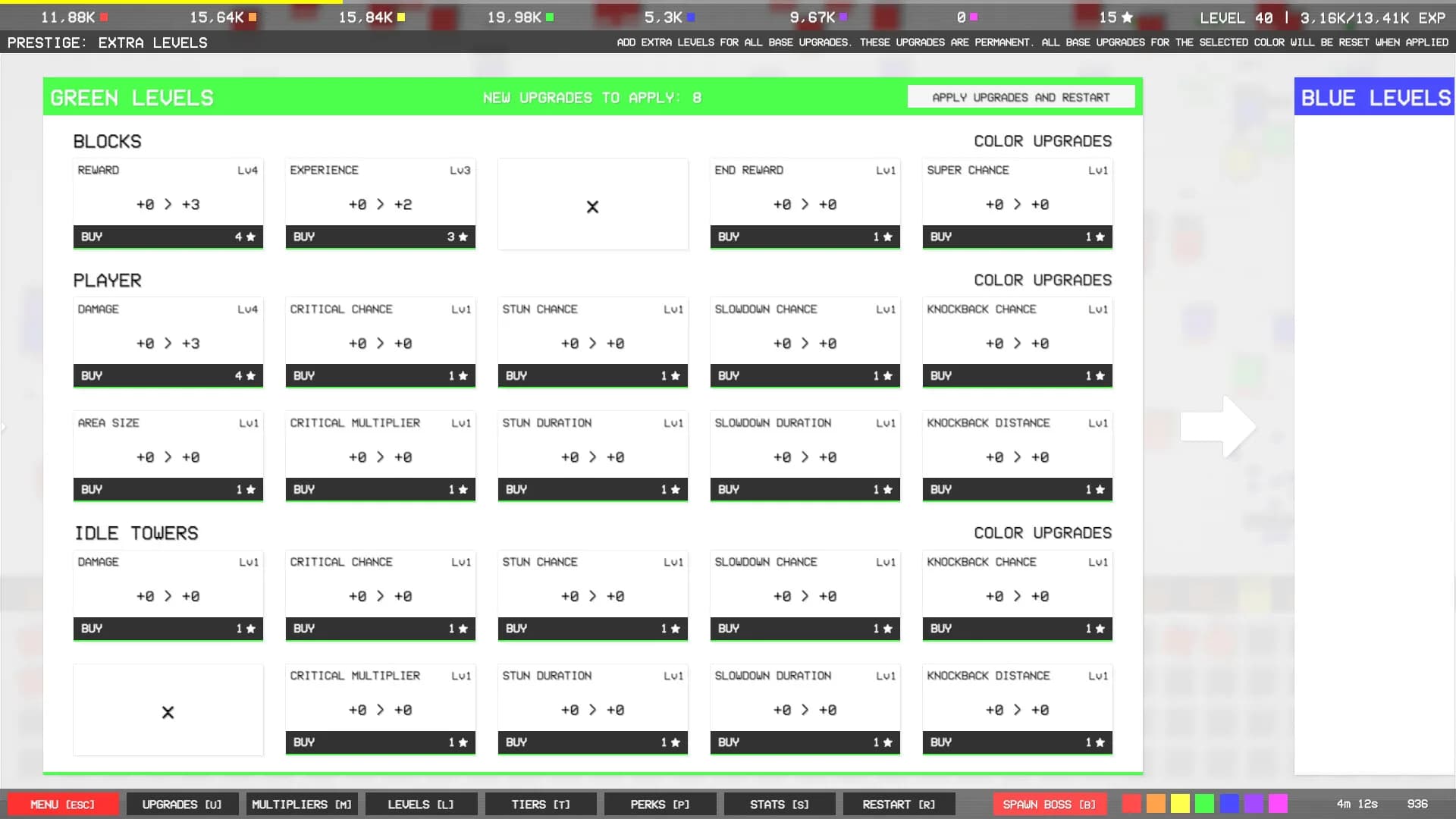
Task: Buy Idle Towers Slowdown Duration upgrade
Action: click(805, 742)
